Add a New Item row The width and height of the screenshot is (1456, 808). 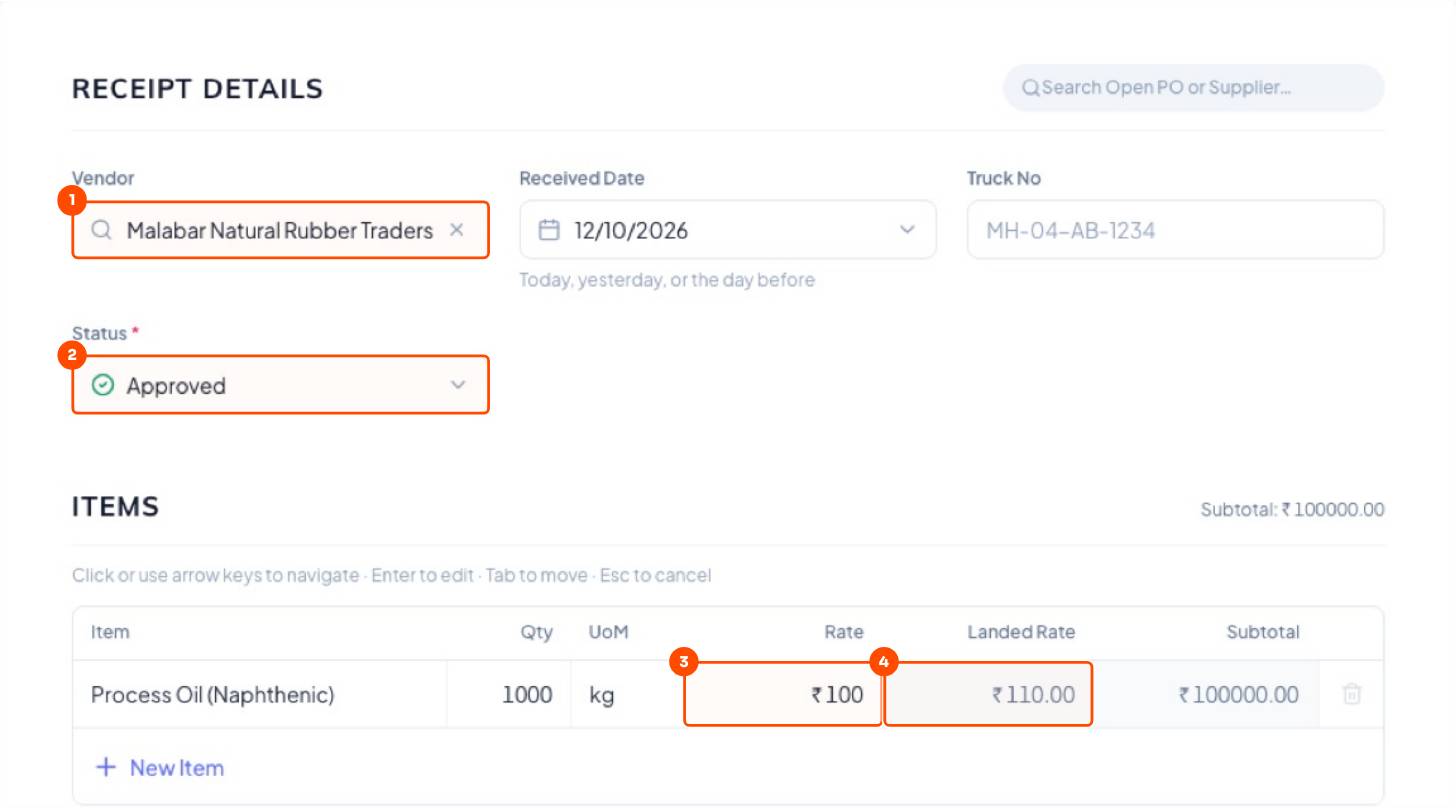coord(159,767)
